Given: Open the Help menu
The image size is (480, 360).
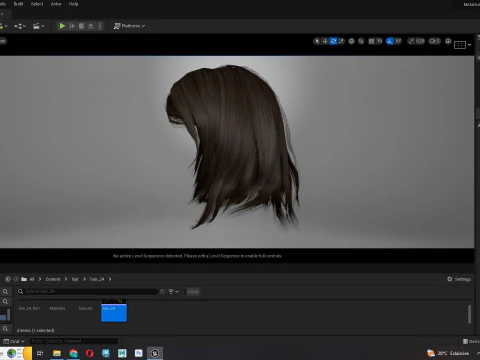Looking at the screenshot, I should [73, 4].
